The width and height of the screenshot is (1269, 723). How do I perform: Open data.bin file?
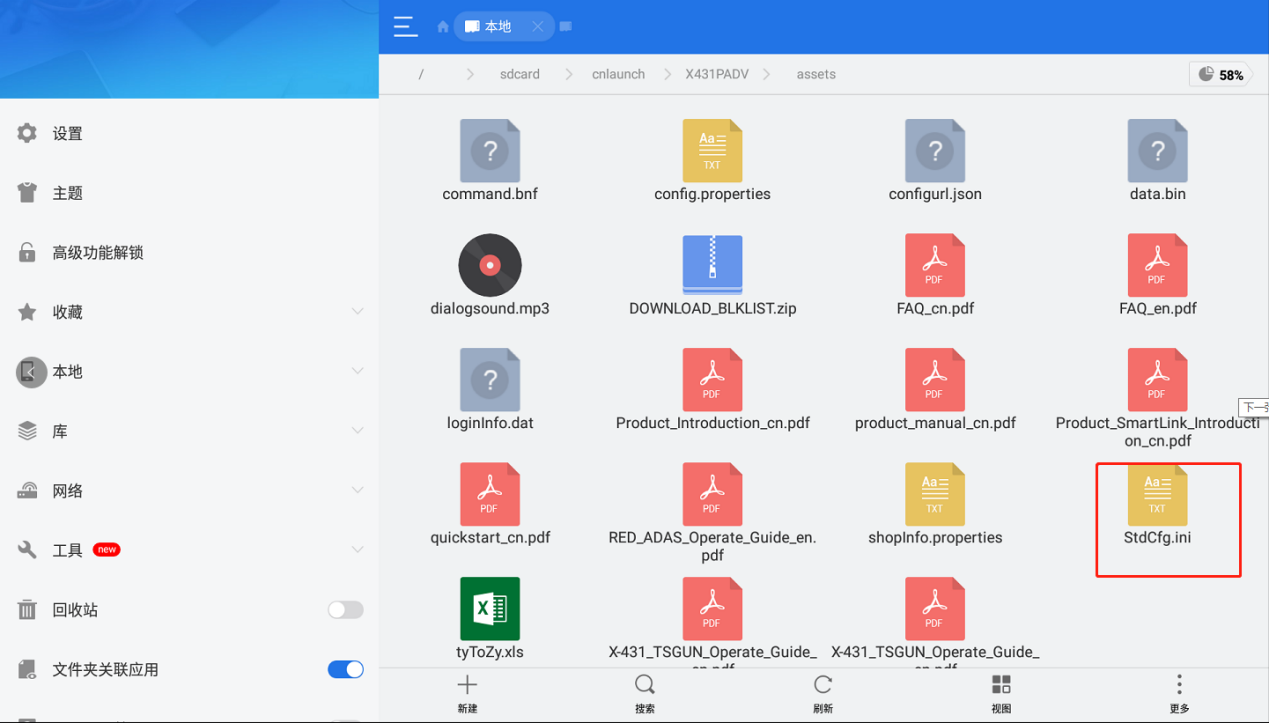tap(1158, 161)
